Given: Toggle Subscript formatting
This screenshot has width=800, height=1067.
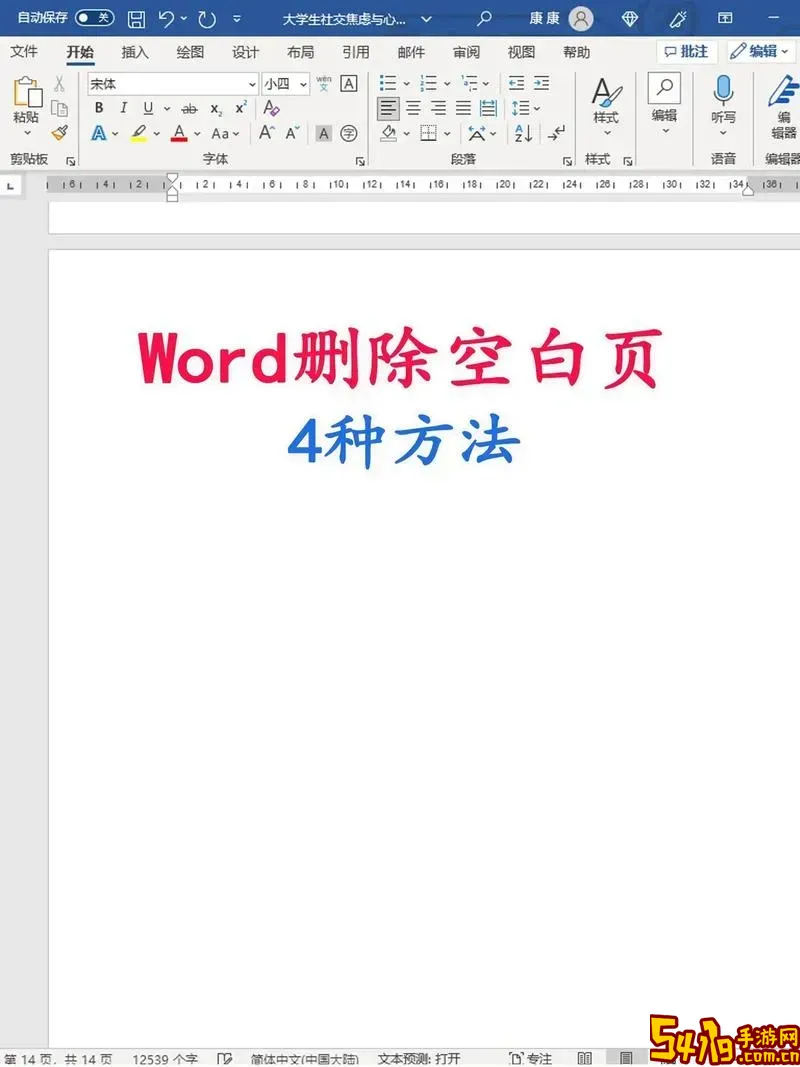Looking at the screenshot, I should point(216,109).
